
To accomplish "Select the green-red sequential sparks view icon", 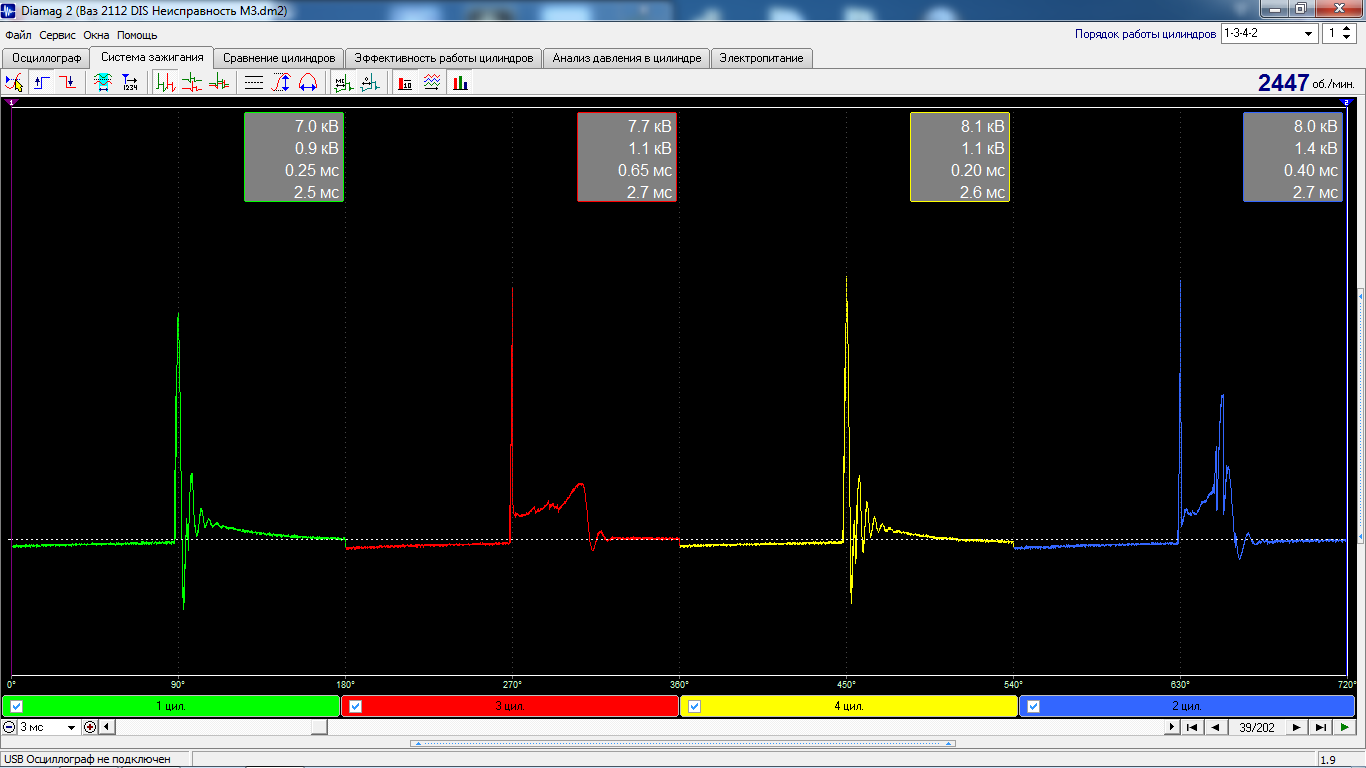I will click(166, 83).
